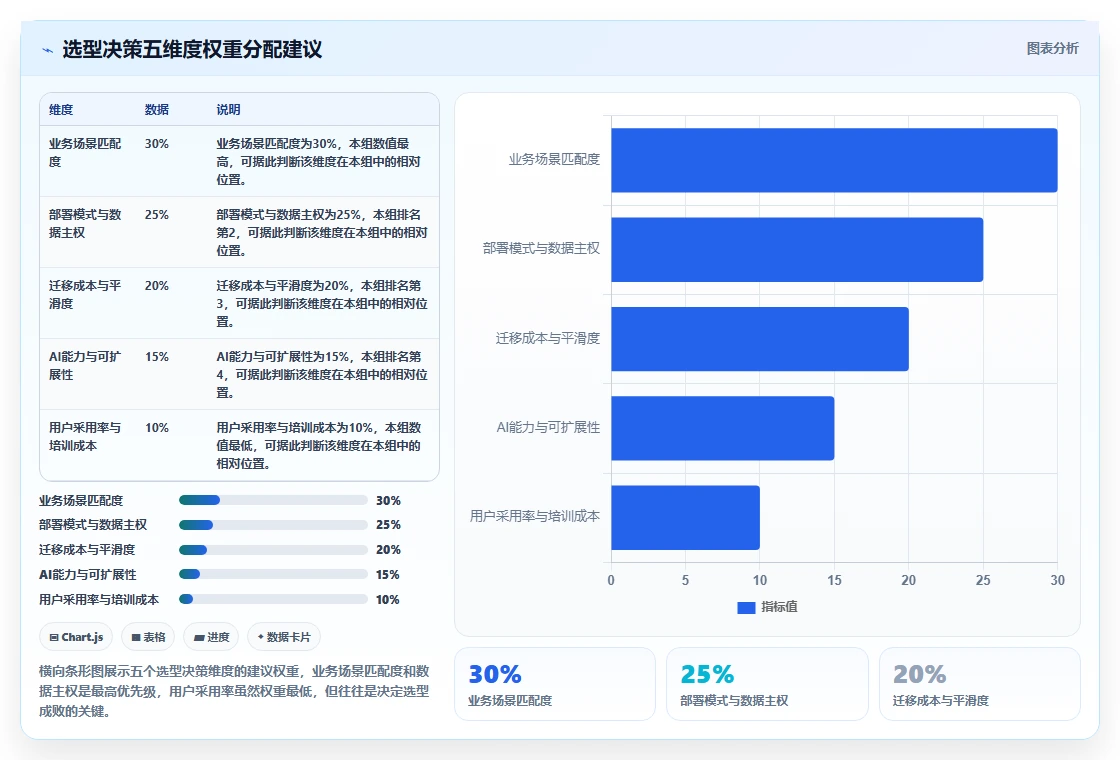Click the 图表分析 label in header

pos(1052,49)
